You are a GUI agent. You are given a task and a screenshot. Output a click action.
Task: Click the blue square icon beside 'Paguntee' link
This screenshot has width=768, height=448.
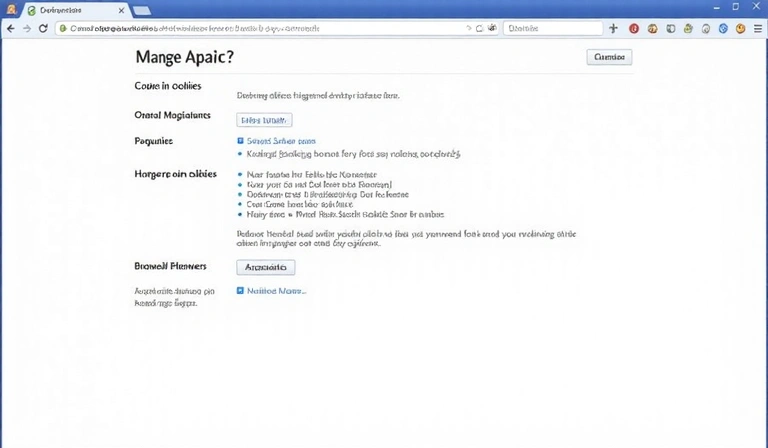240,141
